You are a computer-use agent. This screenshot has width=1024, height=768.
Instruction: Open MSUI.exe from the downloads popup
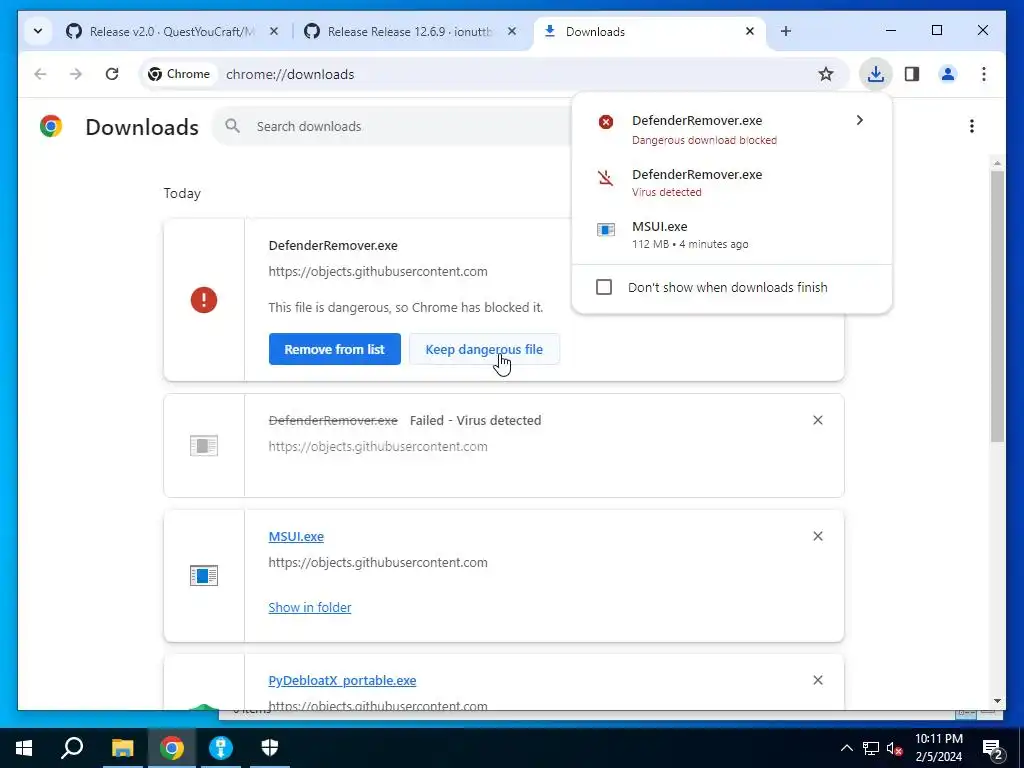pyautogui.click(x=731, y=234)
